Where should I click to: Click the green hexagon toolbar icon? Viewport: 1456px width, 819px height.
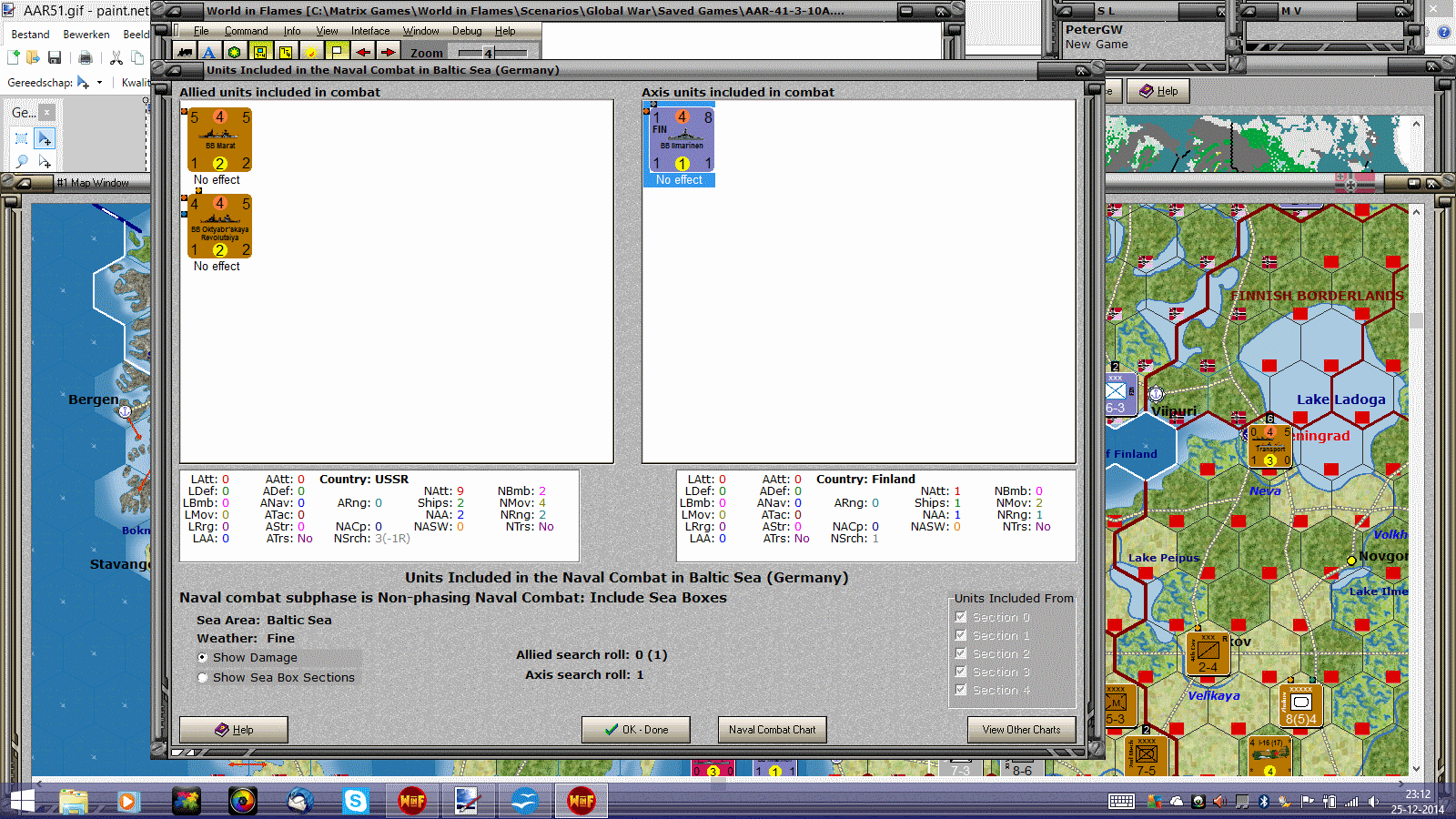[x=234, y=53]
